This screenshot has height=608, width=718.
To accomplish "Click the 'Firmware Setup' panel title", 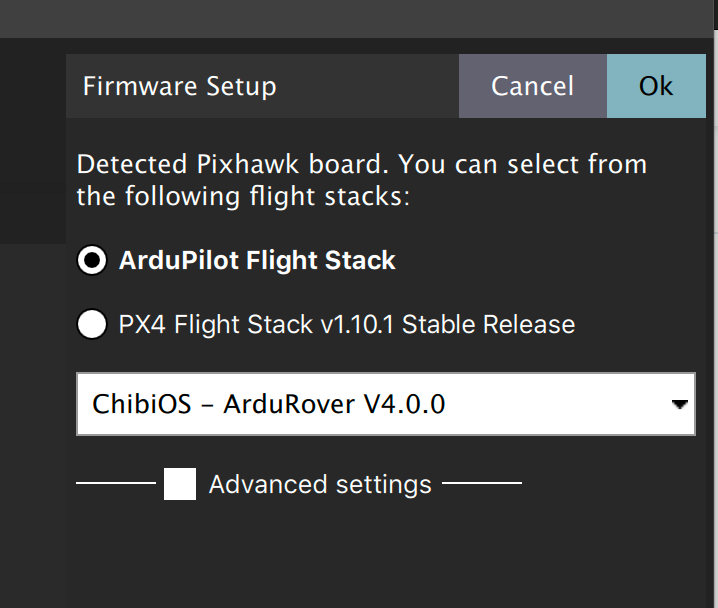I will click(x=180, y=86).
